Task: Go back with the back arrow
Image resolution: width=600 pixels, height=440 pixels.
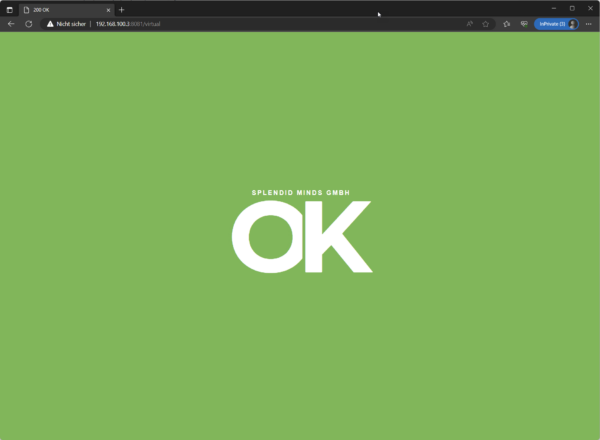Action: (11, 24)
